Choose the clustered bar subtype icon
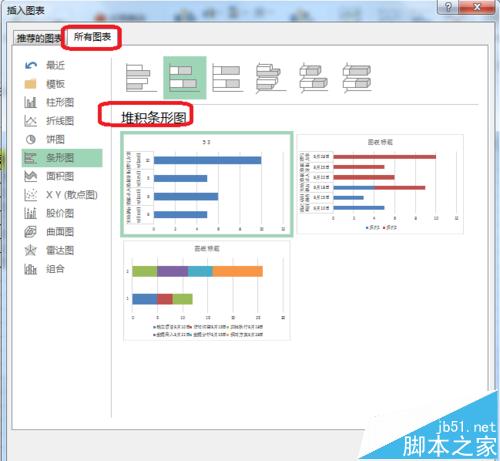This screenshot has height=461, width=500. (x=141, y=78)
